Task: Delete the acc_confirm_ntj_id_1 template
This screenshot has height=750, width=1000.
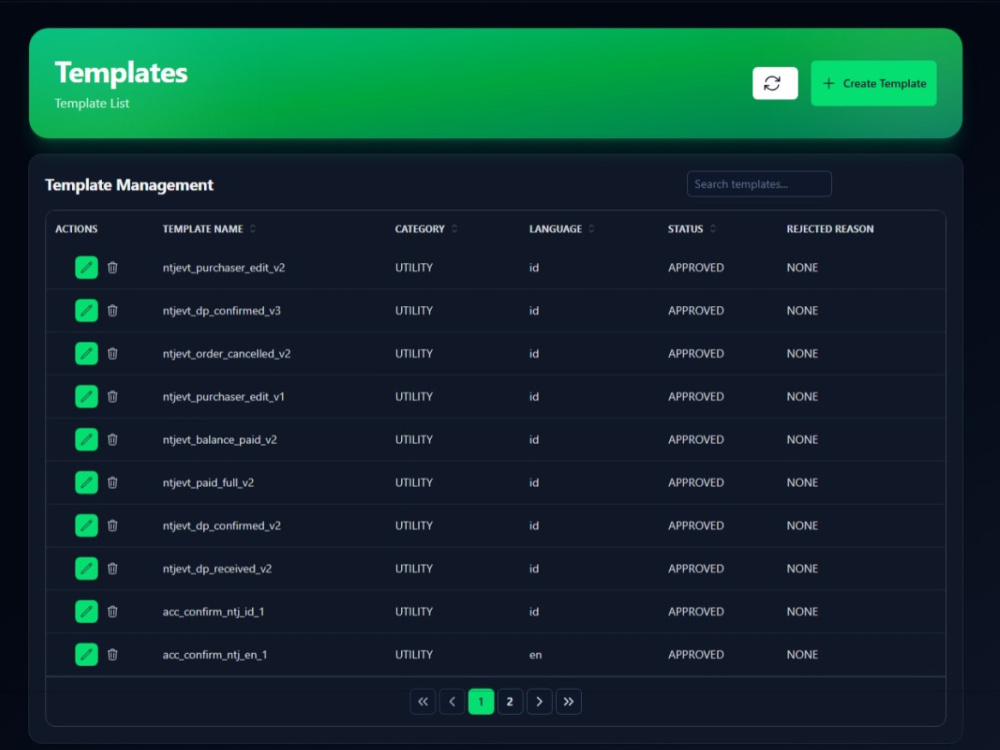Action: click(x=112, y=612)
